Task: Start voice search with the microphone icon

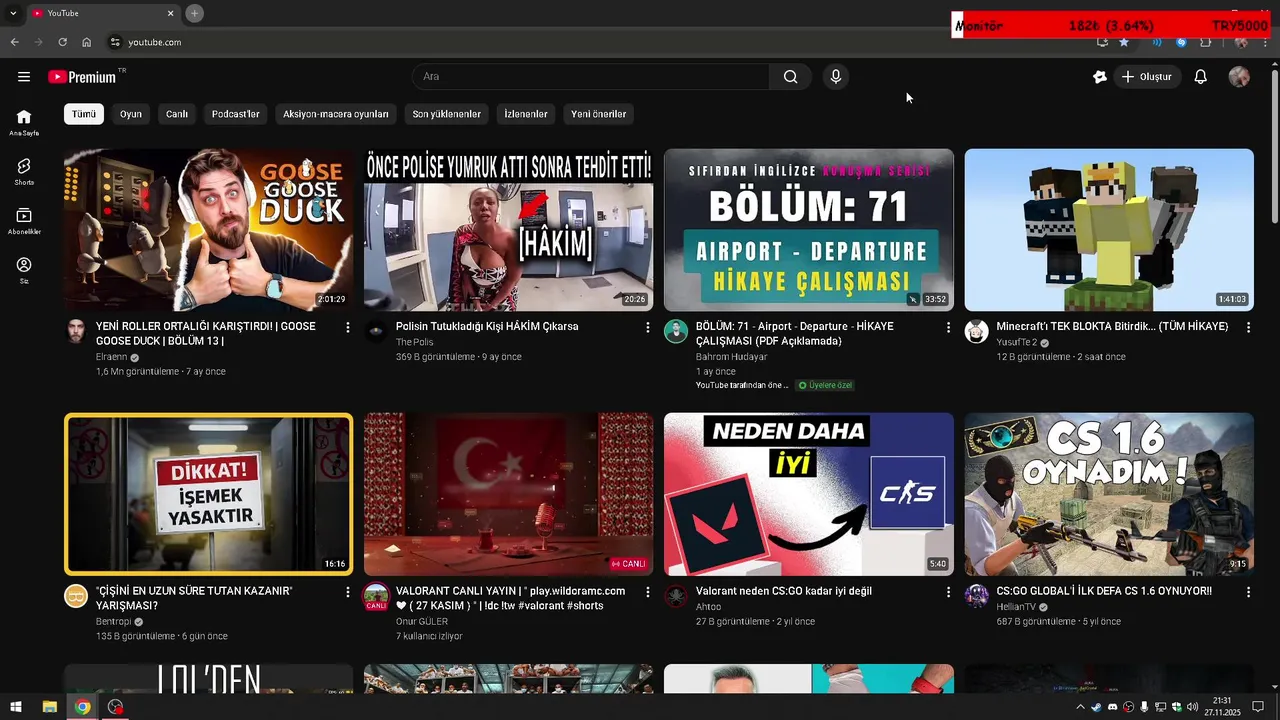Action: click(x=836, y=77)
